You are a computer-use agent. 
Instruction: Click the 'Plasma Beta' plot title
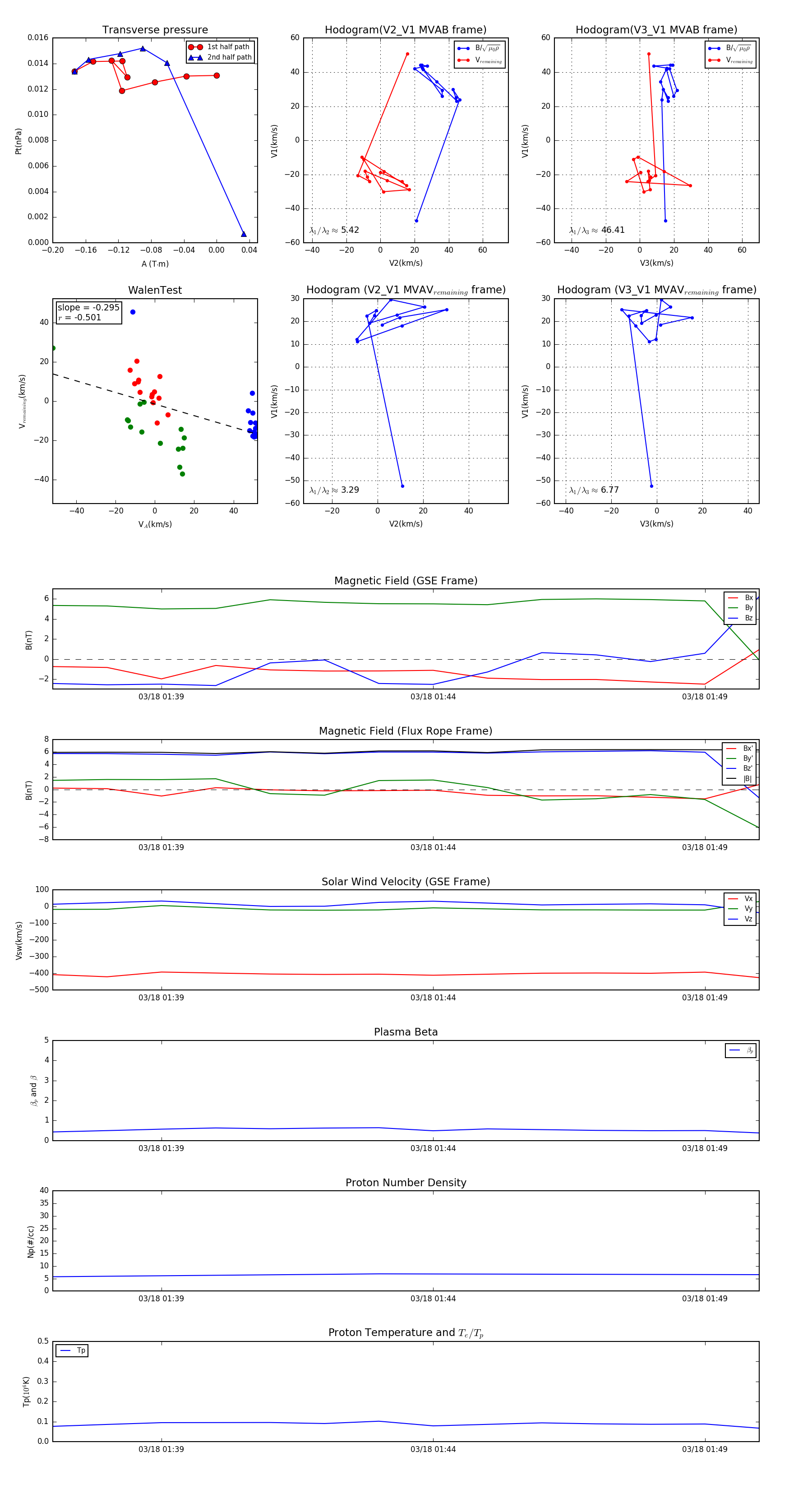(406, 1032)
